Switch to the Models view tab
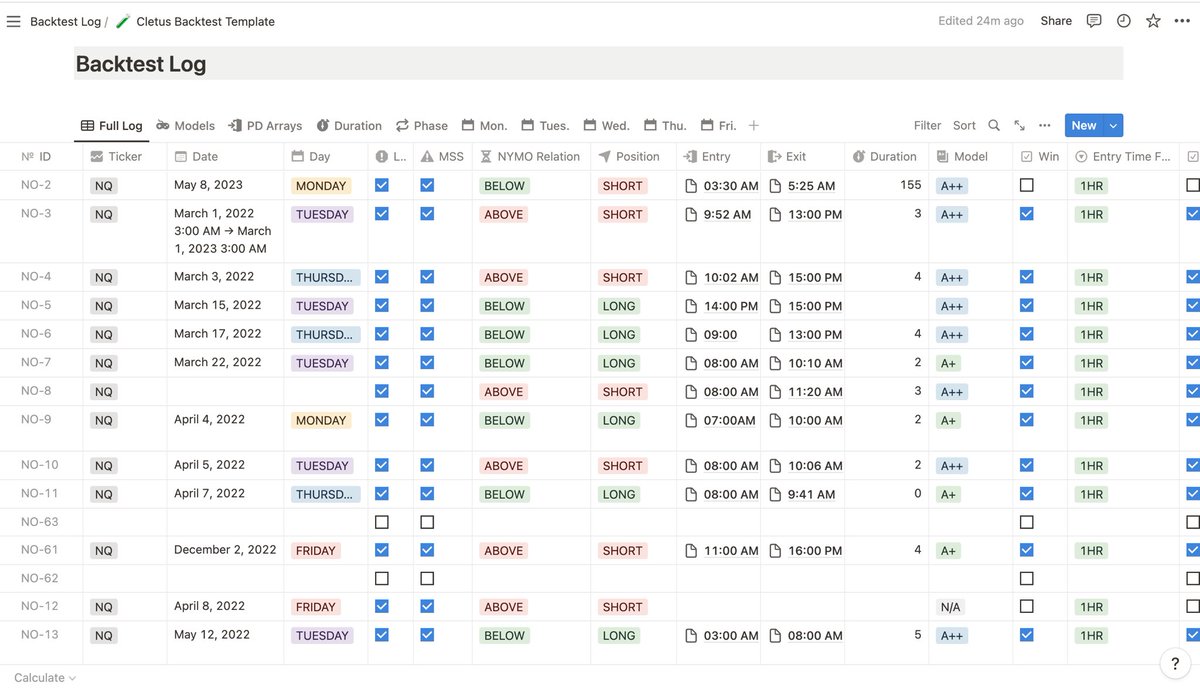This screenshot has height=692, width=1200. (x=185, y=125)
